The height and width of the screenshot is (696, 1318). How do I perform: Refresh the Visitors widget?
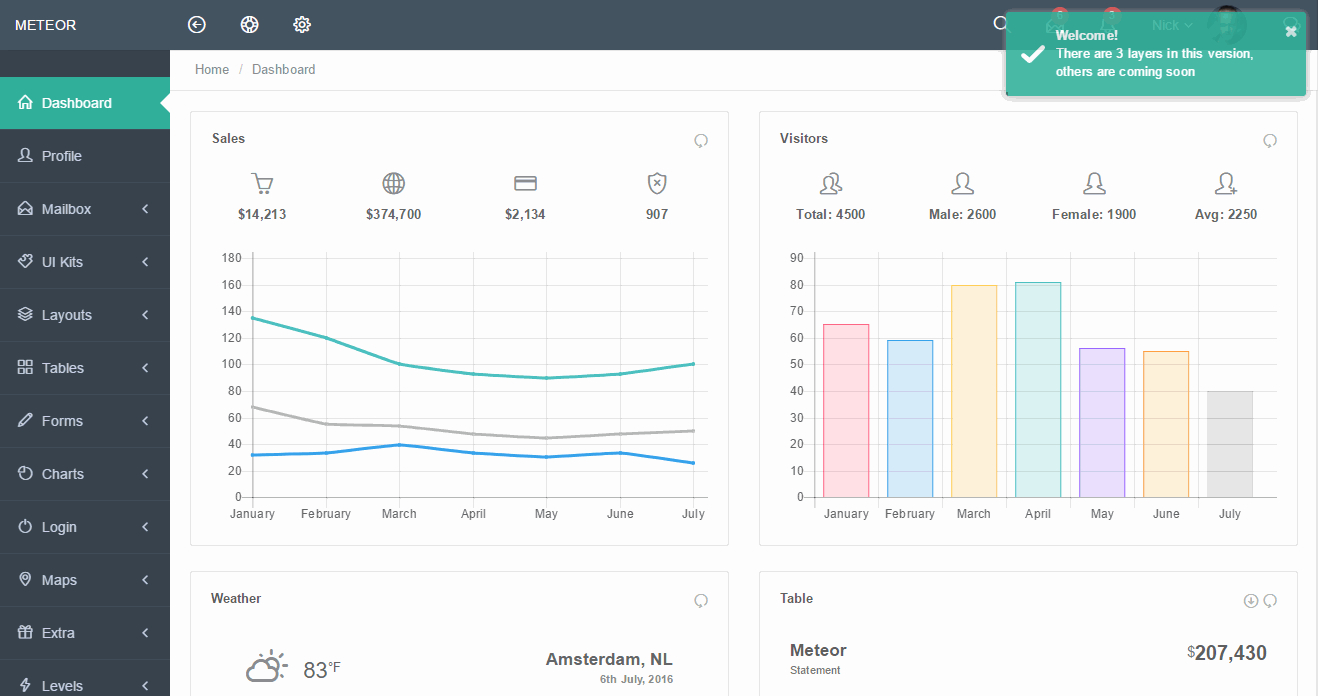[x=1270, y=140]
